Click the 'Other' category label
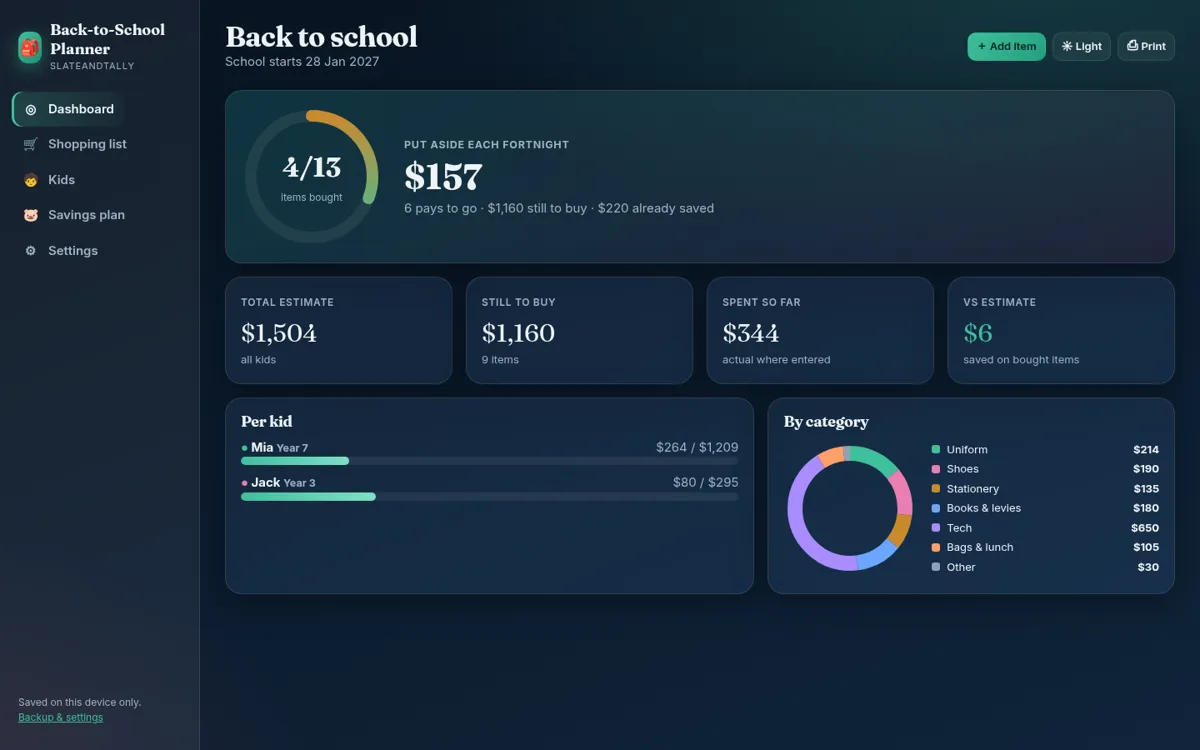Image resolution: width=1200 pixels, height=750 pixels. click(x=961, y=567)
